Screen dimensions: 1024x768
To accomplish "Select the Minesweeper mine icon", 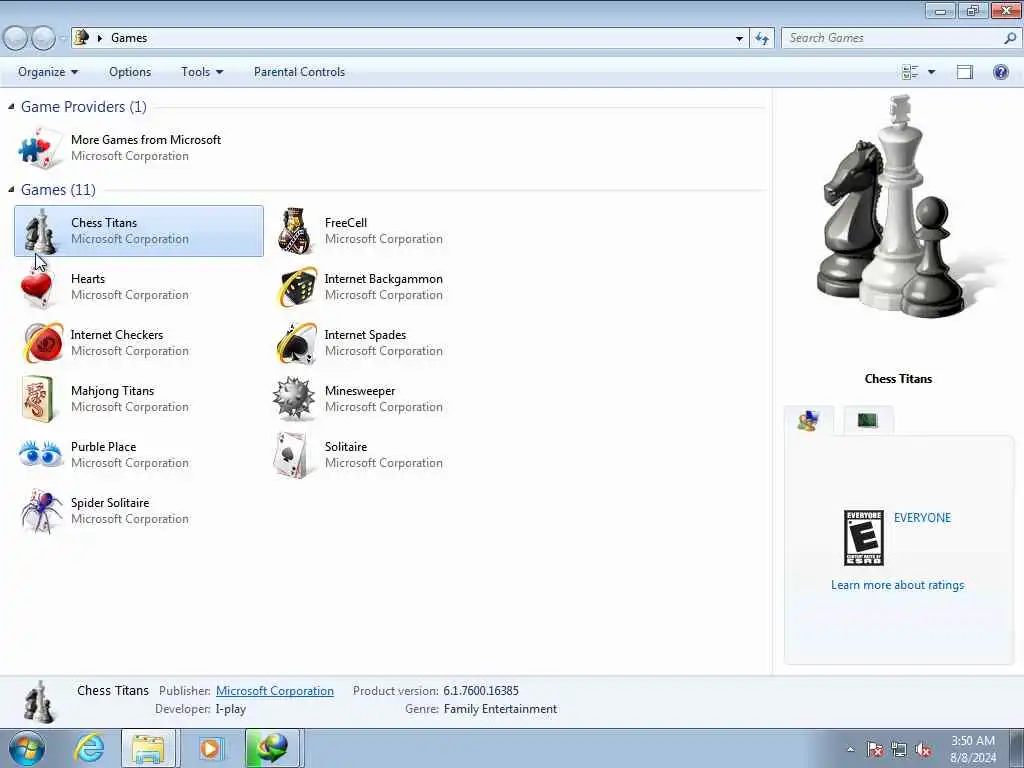I will 293,398.
